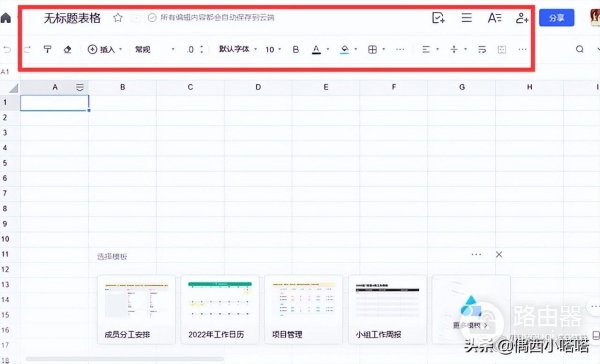Click the selected cell A1
Image resolution: width=600 pixels, height=364 pixels.
pos(54,103)
